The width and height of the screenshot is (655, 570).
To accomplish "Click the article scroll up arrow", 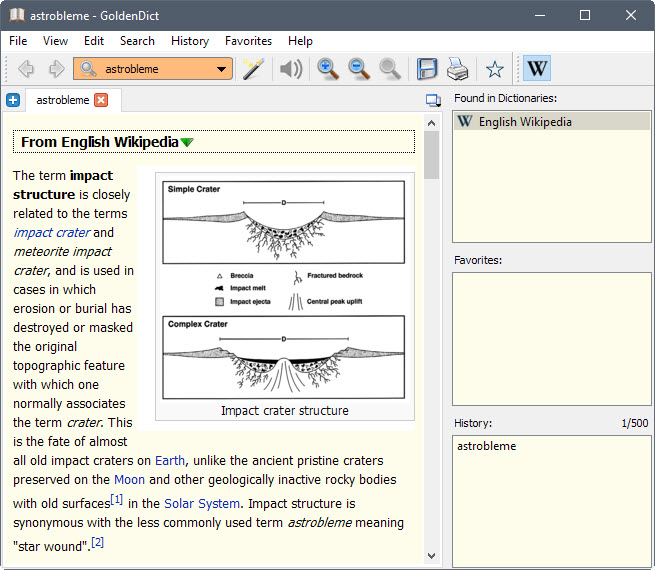I will tap(432, 123).
